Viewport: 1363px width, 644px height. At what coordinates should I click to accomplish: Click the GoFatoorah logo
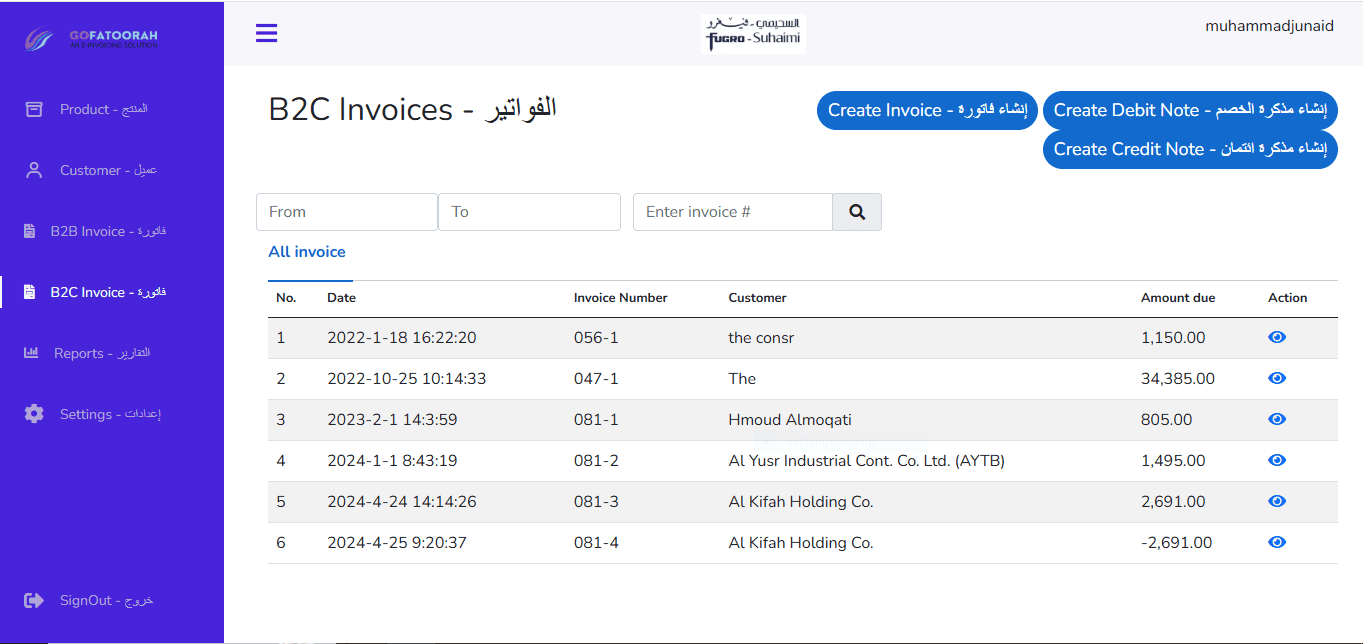[x=91, y=39]
